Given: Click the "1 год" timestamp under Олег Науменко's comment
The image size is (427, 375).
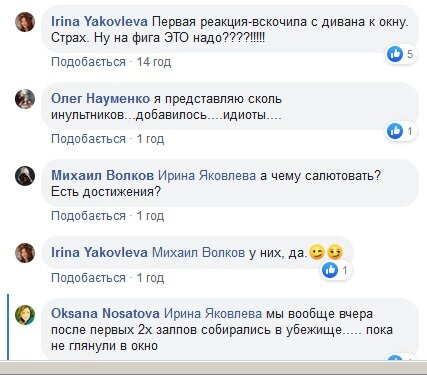Looking at the screenshot, I should pyautogui.click(x=150, y=139).
